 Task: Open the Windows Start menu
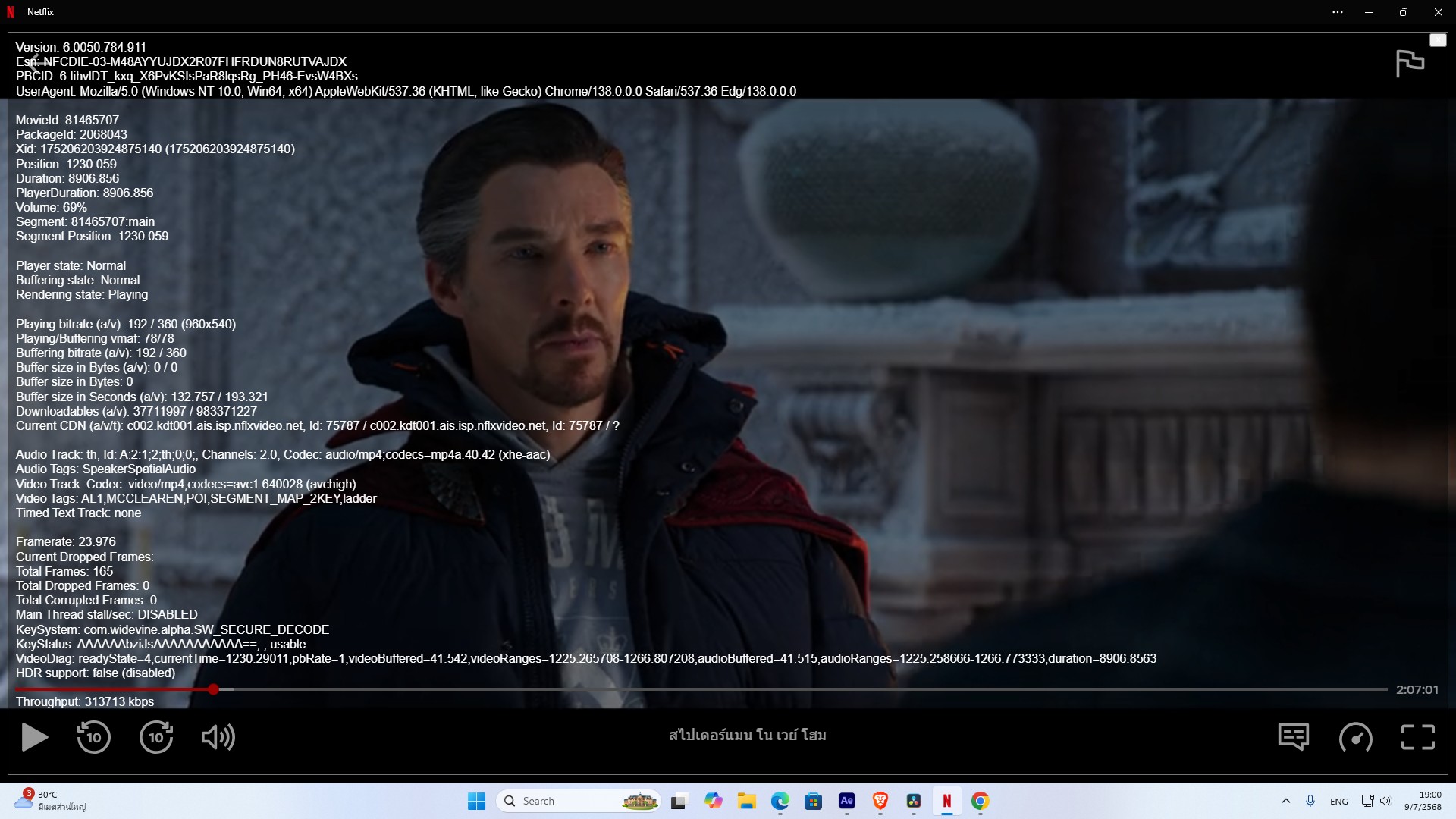click(476, 801)
